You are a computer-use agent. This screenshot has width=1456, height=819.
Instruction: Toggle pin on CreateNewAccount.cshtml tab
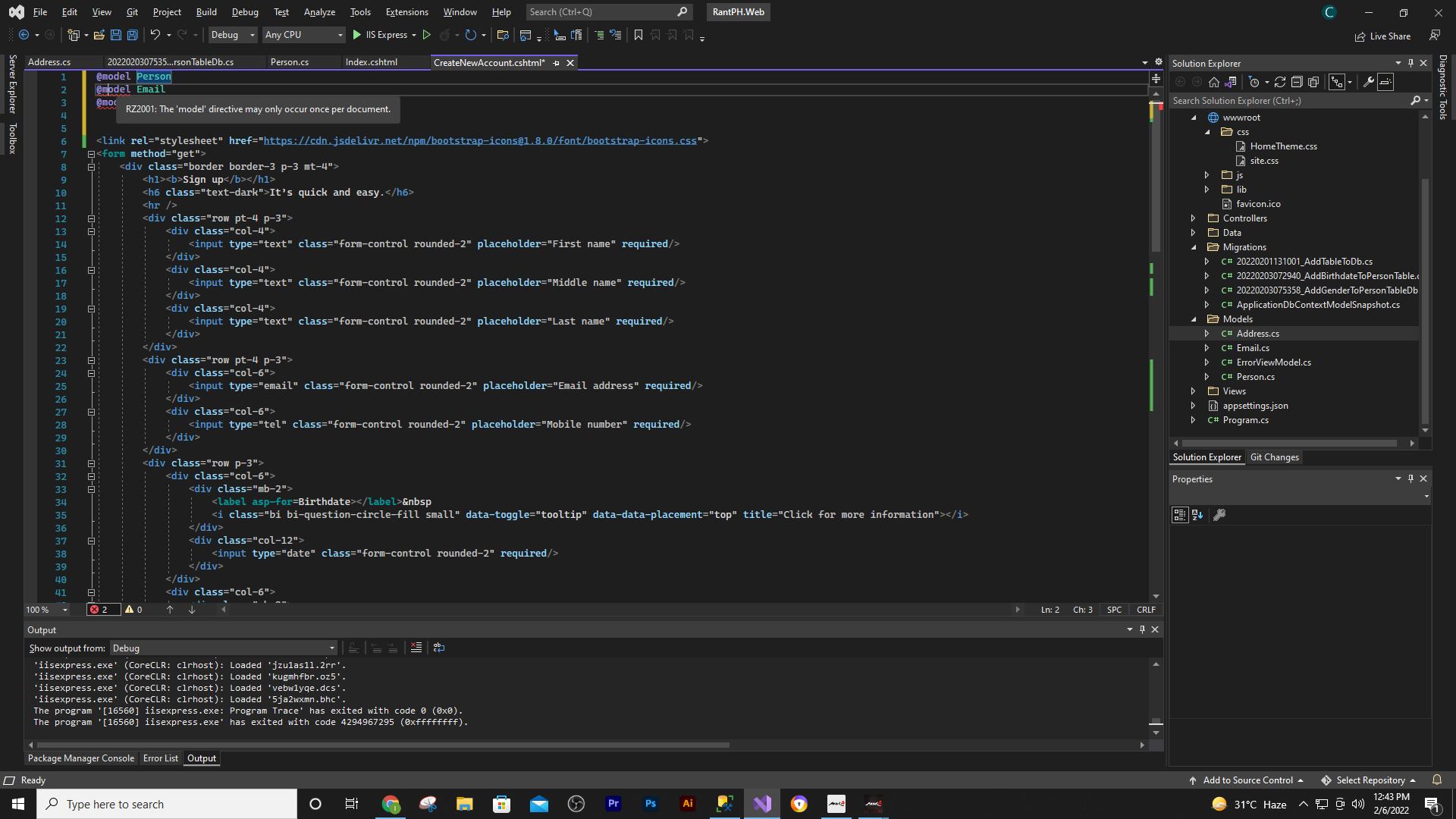click(556, 63)
